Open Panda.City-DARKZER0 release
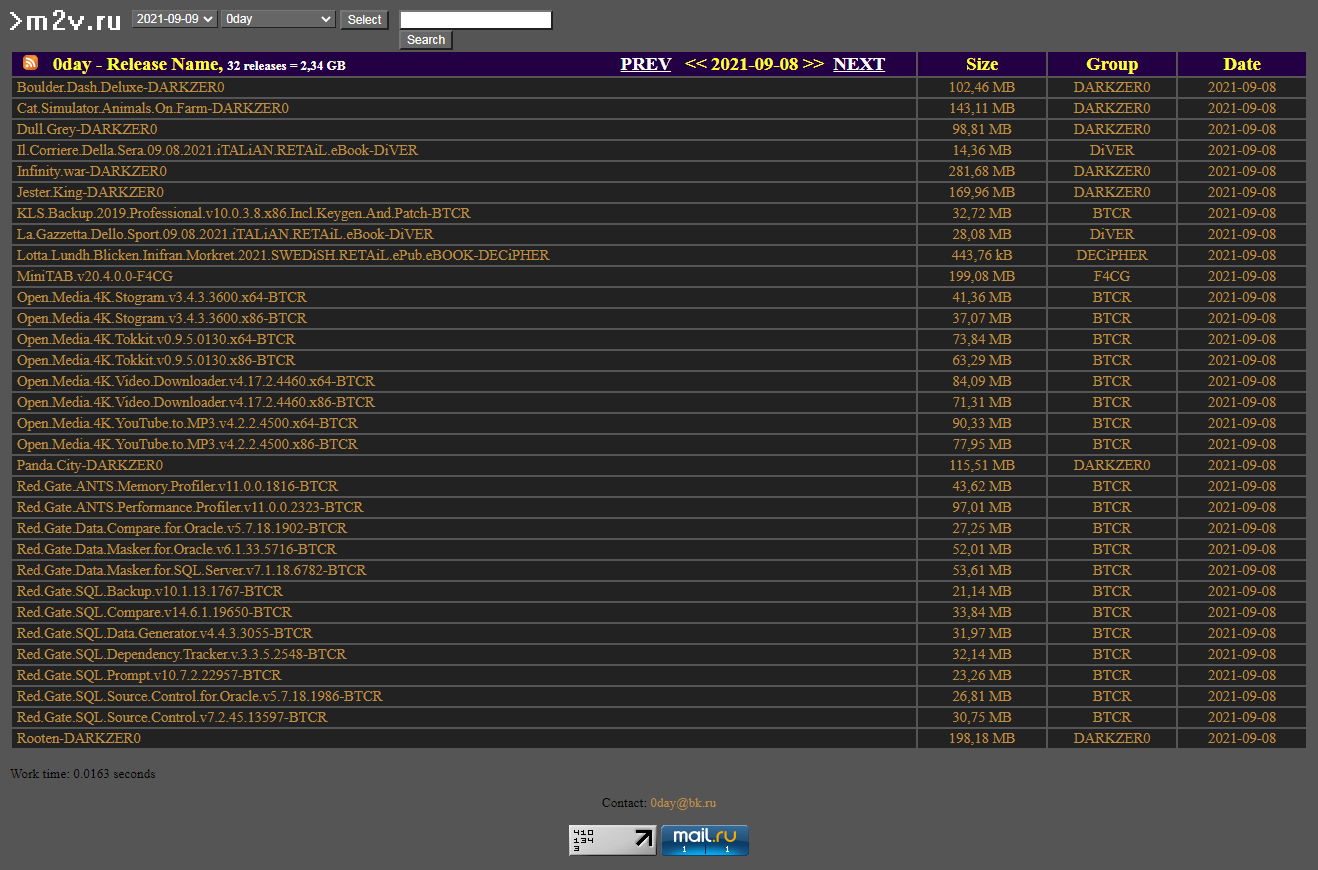 (x=90, y=465)
